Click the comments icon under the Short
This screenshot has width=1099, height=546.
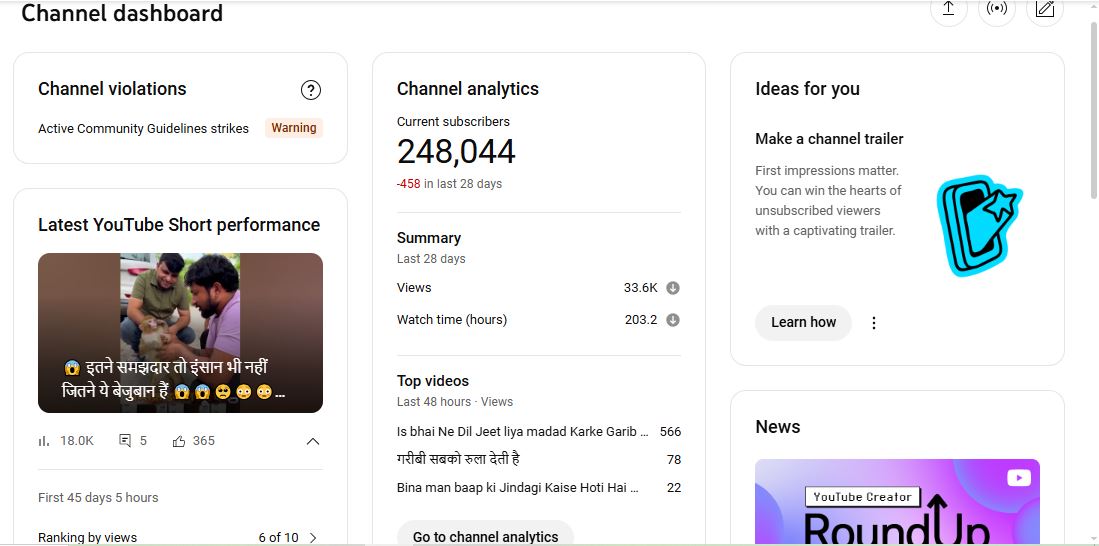tap(125, 441)
